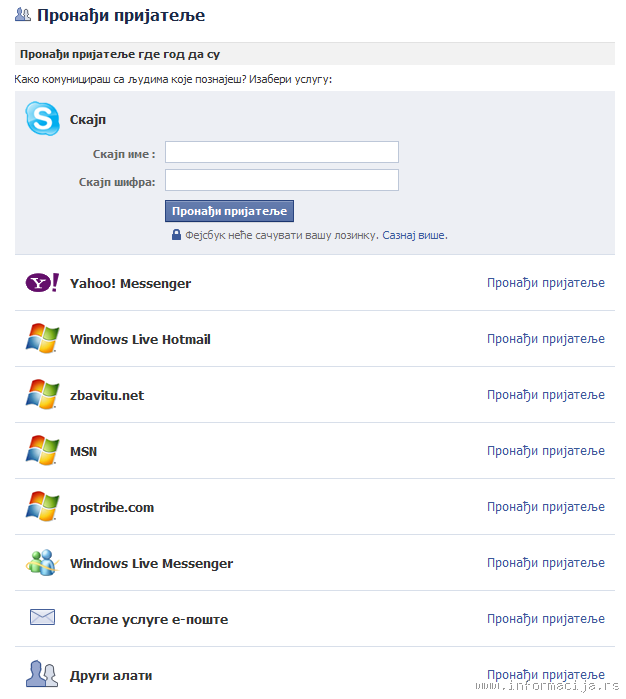Focus the Скајп шифра password field

[282, 180]
